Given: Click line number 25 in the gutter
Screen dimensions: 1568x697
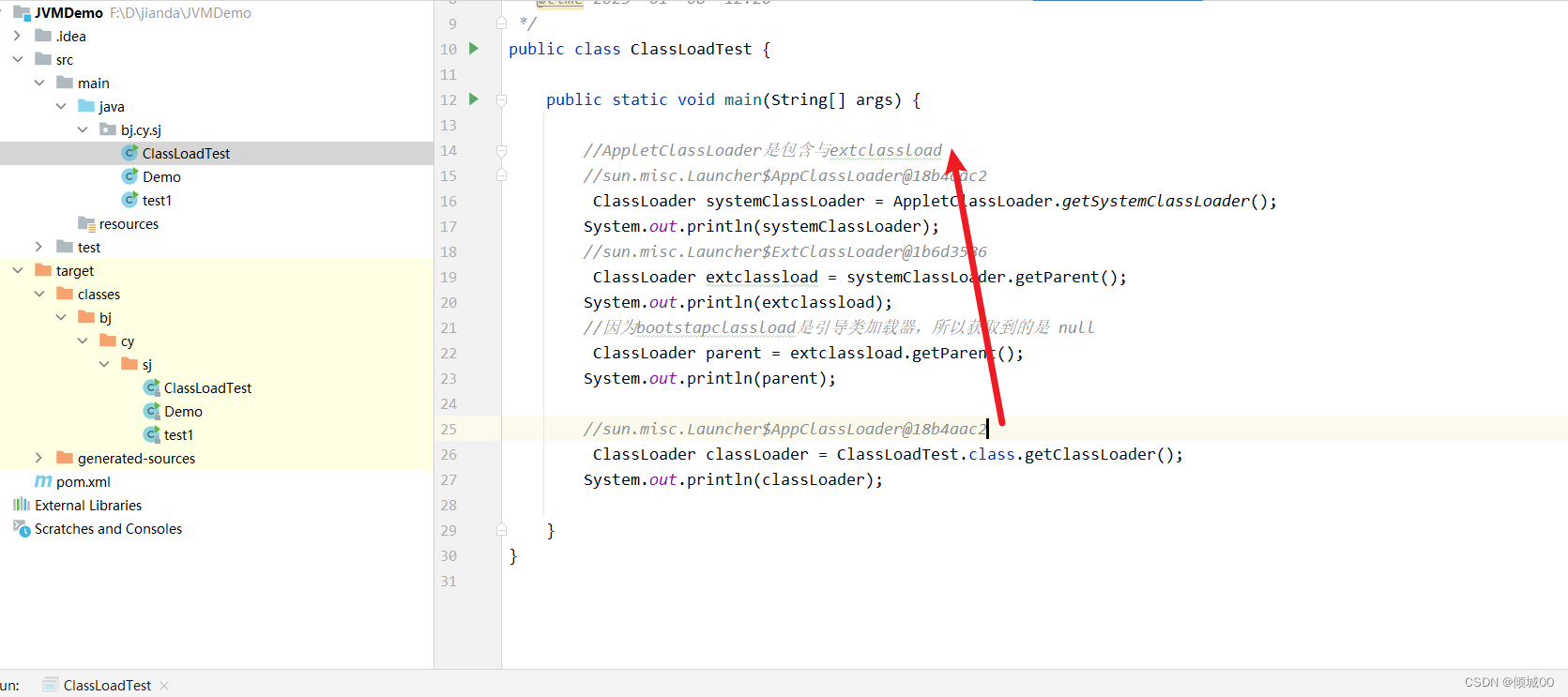Looking at the screenshot, I should (449, 429).
